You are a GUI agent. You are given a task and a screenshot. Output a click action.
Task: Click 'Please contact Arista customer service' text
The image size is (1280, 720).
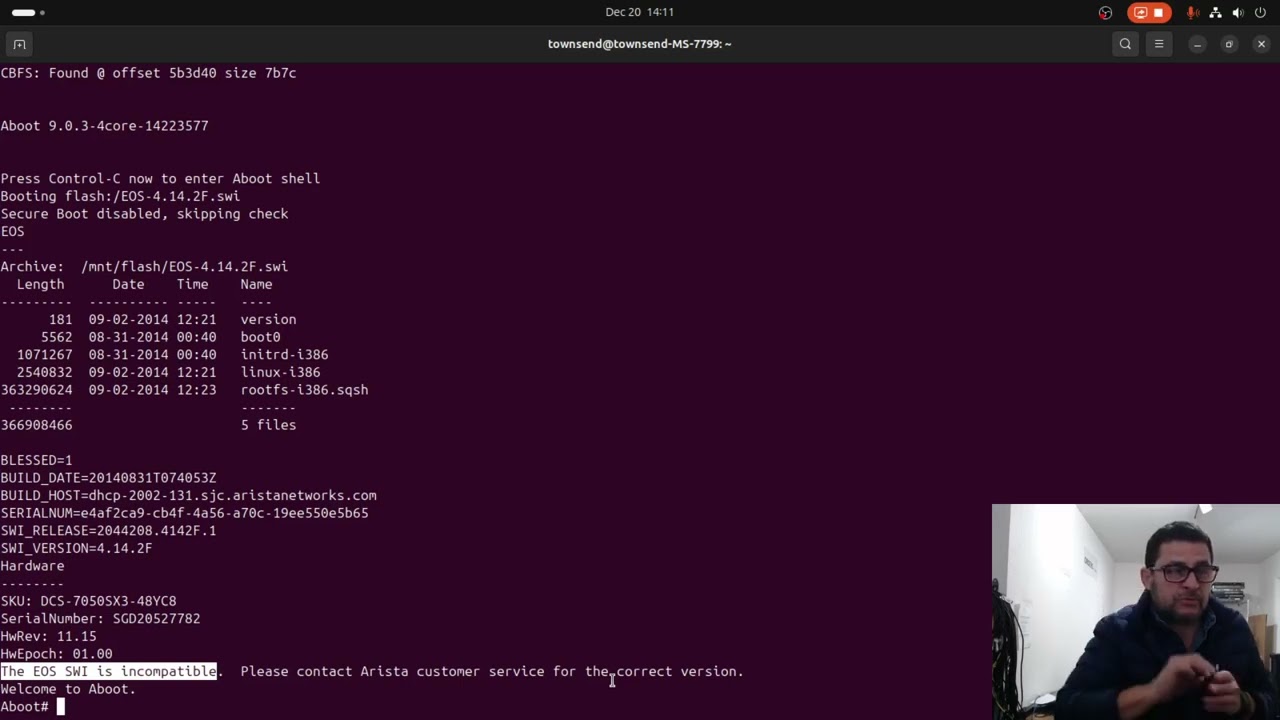click(392, 671)
